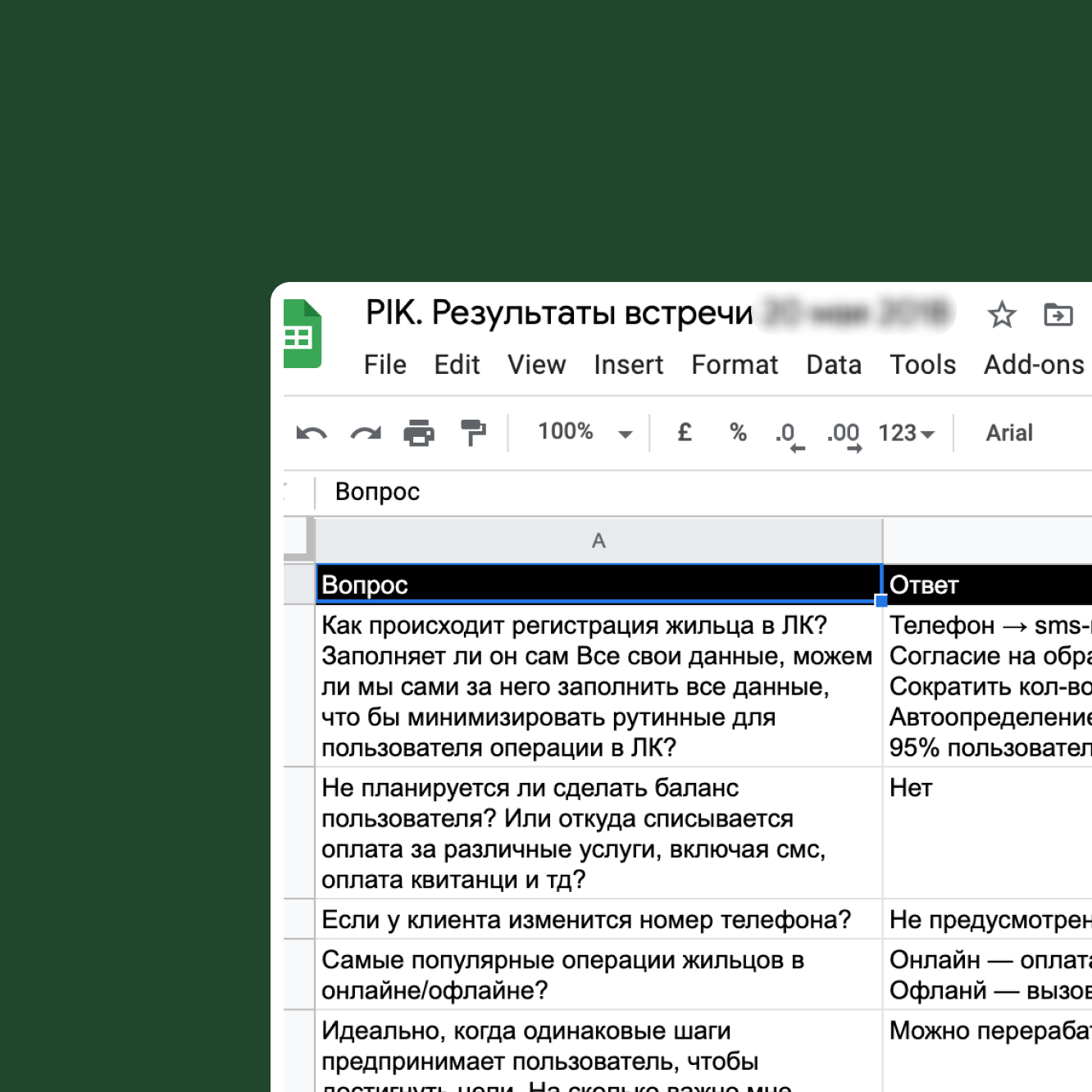This screenshot has height=1092, width=1092.
Task: Click the Google Sheets home logo
Action: click(x=302, y=334)
